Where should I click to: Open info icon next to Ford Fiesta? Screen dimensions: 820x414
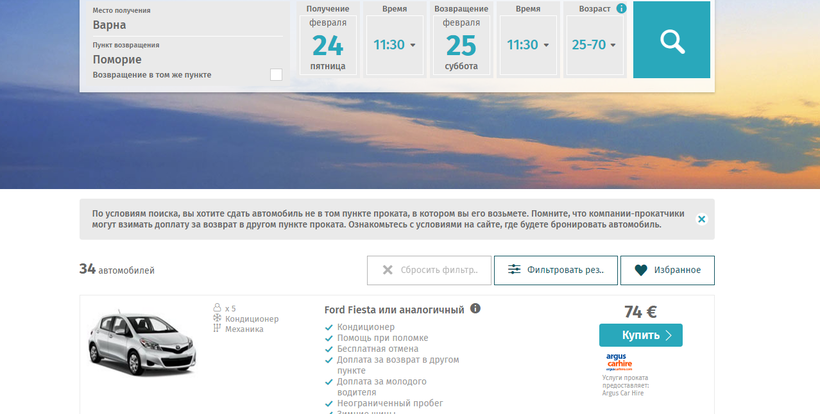pyautogui.click(x=475, y=309)
